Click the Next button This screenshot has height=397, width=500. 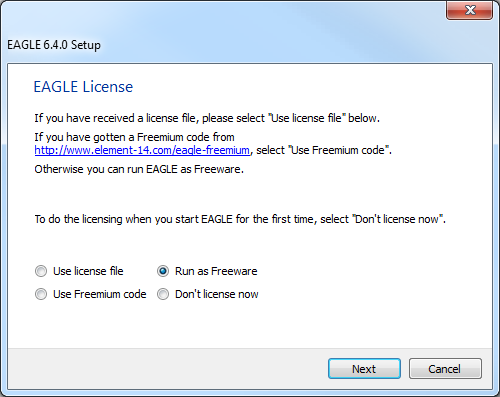point(364,369)
